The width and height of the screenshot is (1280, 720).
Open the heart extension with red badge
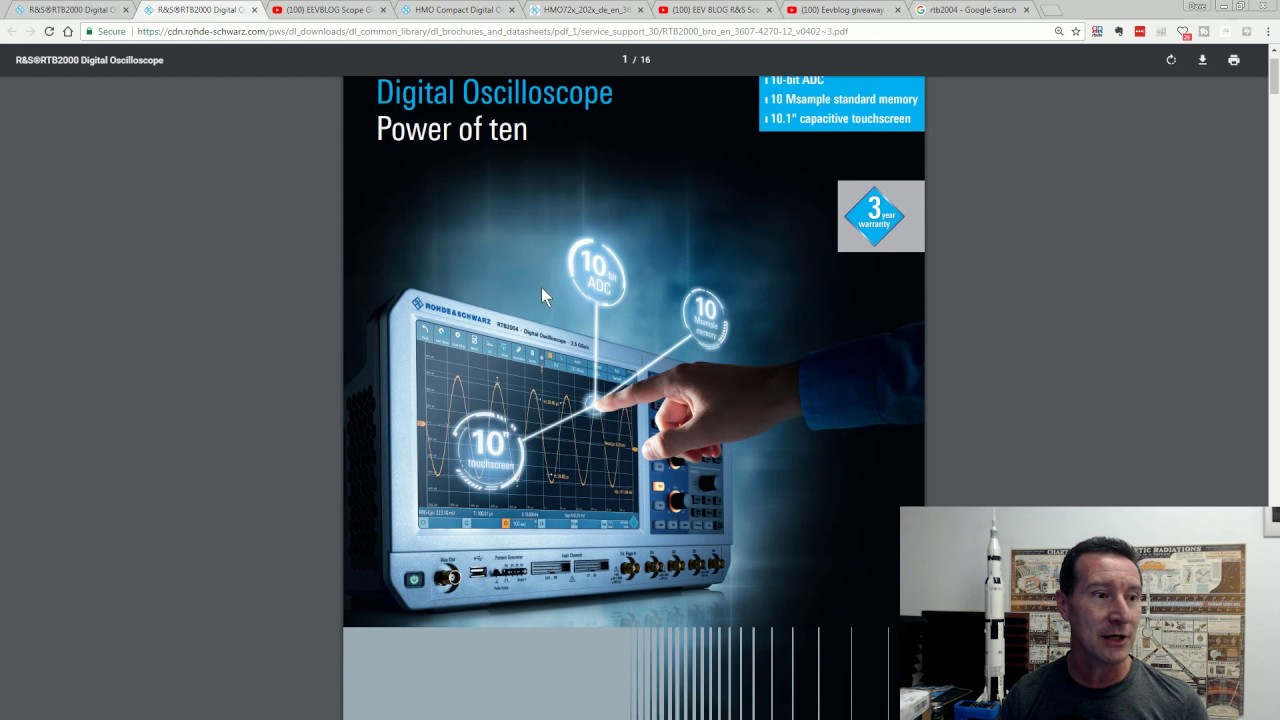(1183, 32)
